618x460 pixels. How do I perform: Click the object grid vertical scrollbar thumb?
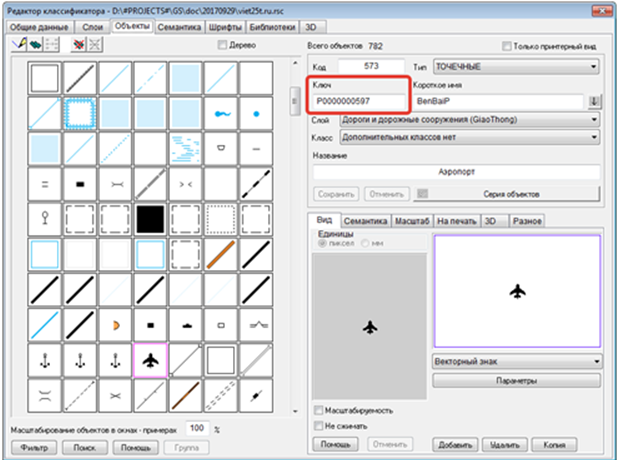click(x=293, y=98)
